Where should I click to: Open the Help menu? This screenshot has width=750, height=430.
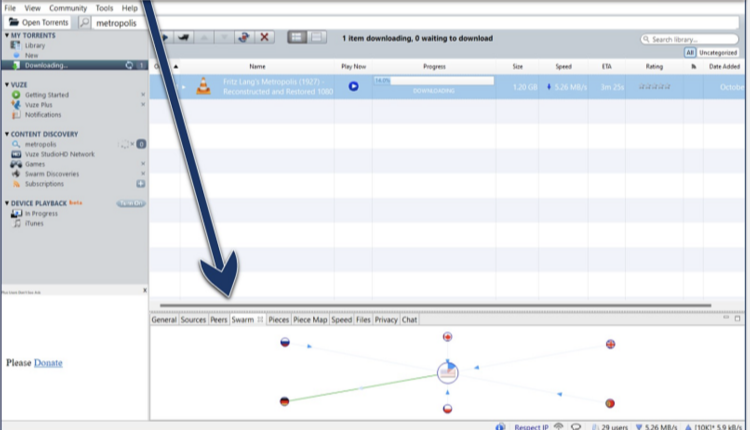pos(129,8)
